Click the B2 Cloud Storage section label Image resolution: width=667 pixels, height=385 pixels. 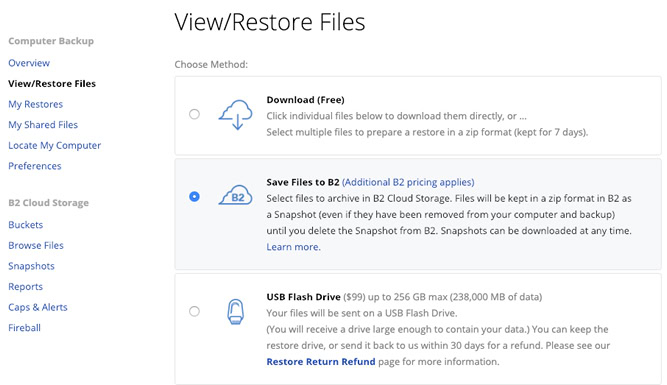pyautogui.click(x=48, y=202)
